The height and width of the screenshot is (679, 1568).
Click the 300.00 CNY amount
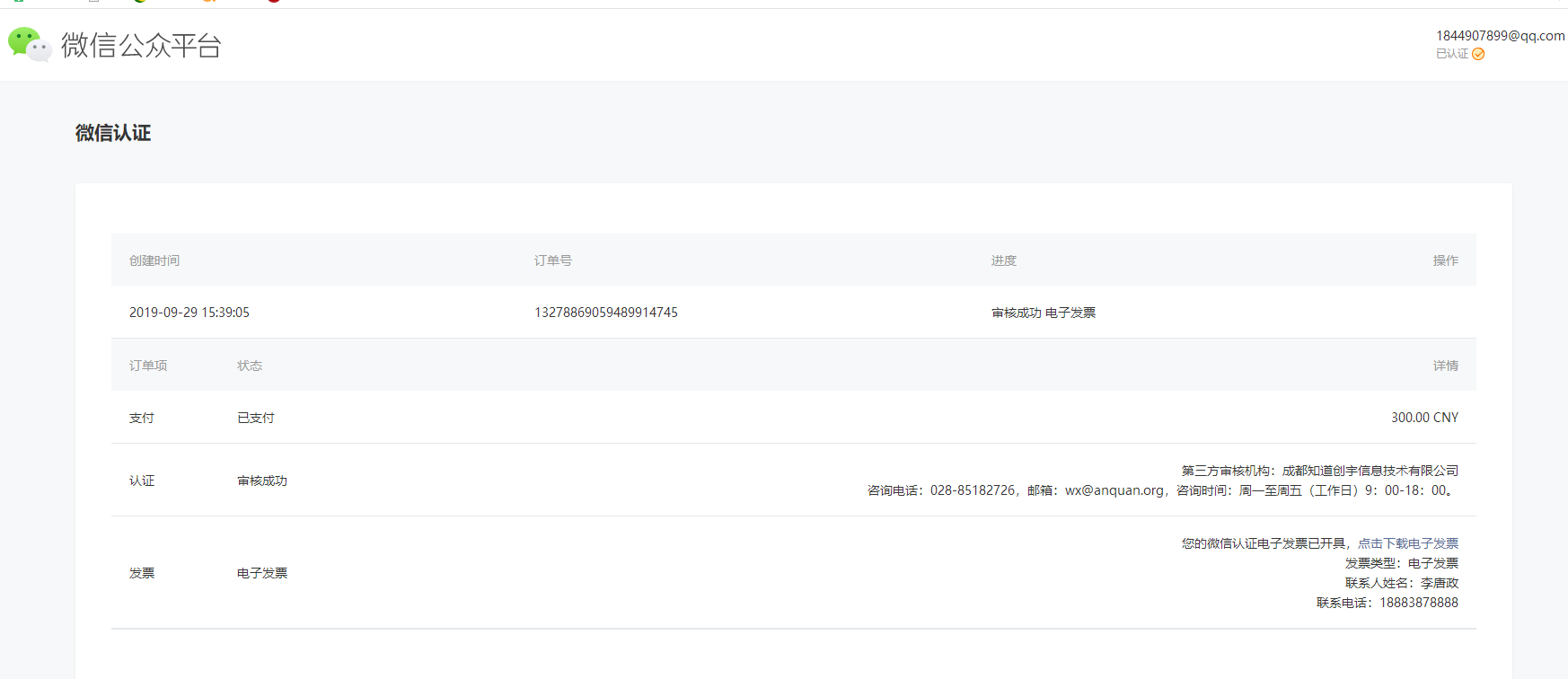pyautogui.click(x=1425, y=418)
